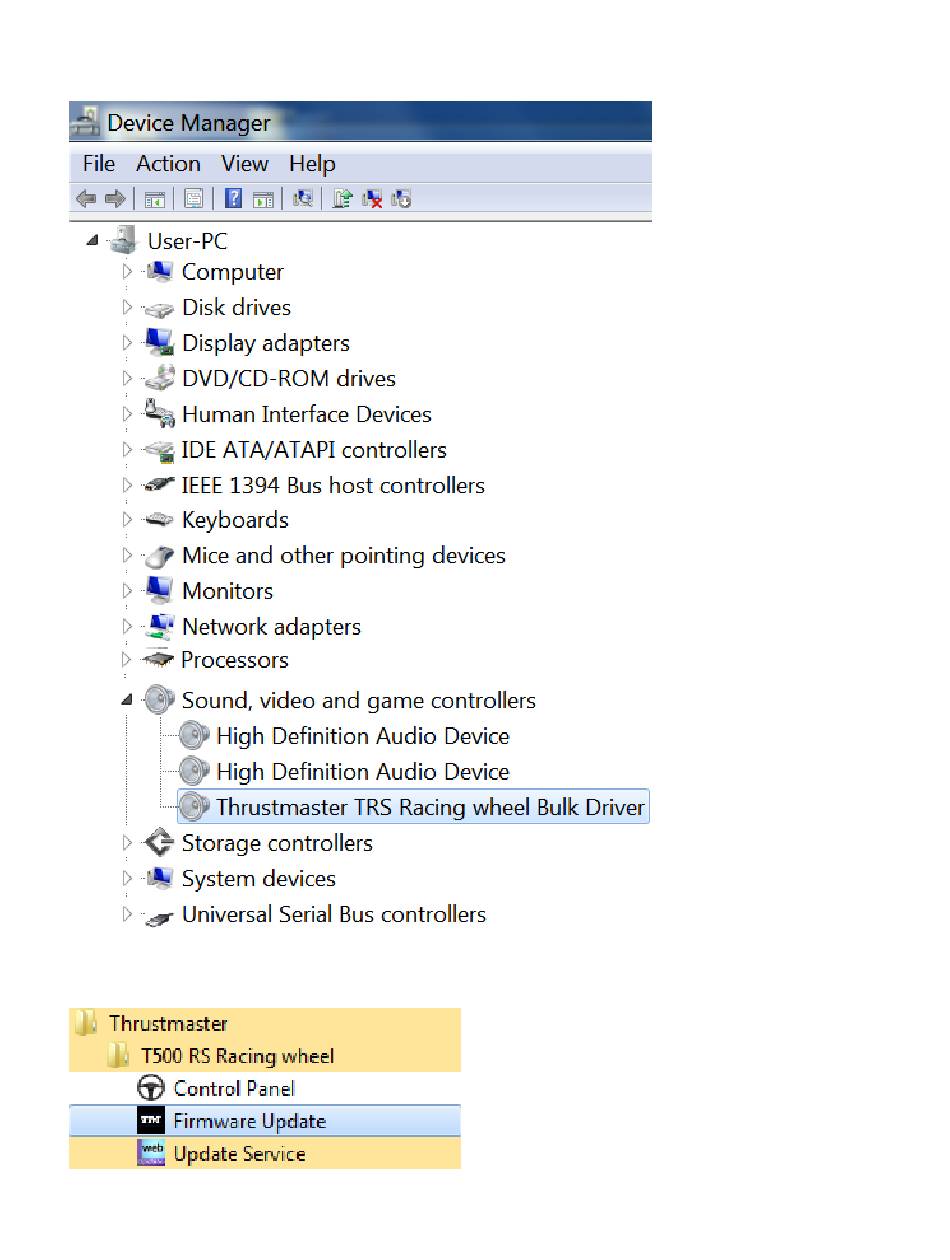The width and height of the screenshot is (950, 1260).
Task: Expand the Monitors arrow
Action: tap(127, 590)
